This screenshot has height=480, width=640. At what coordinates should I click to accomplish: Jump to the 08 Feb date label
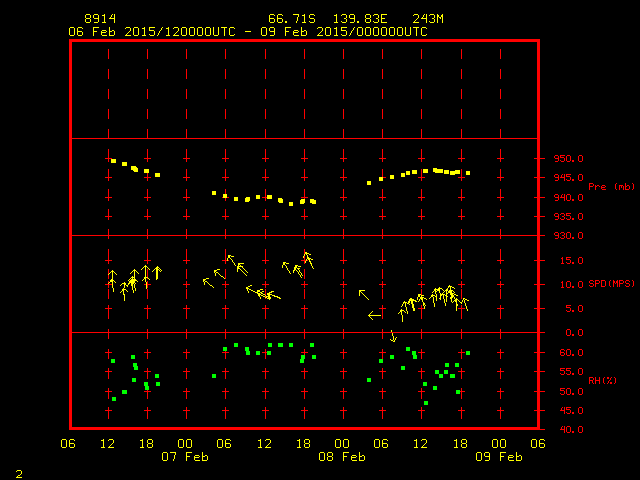342,456
